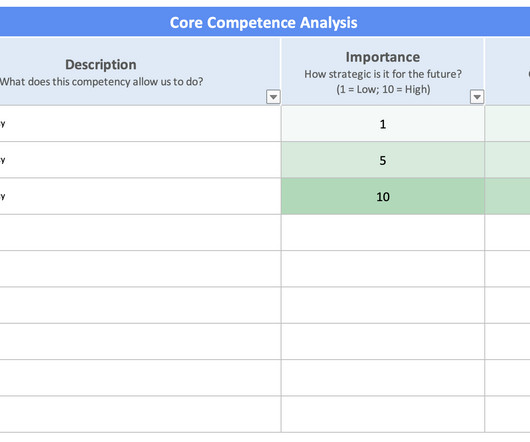Screen dimensions: 530x442
Task: Click the Importance column header
Action: [x=383, y=71]
